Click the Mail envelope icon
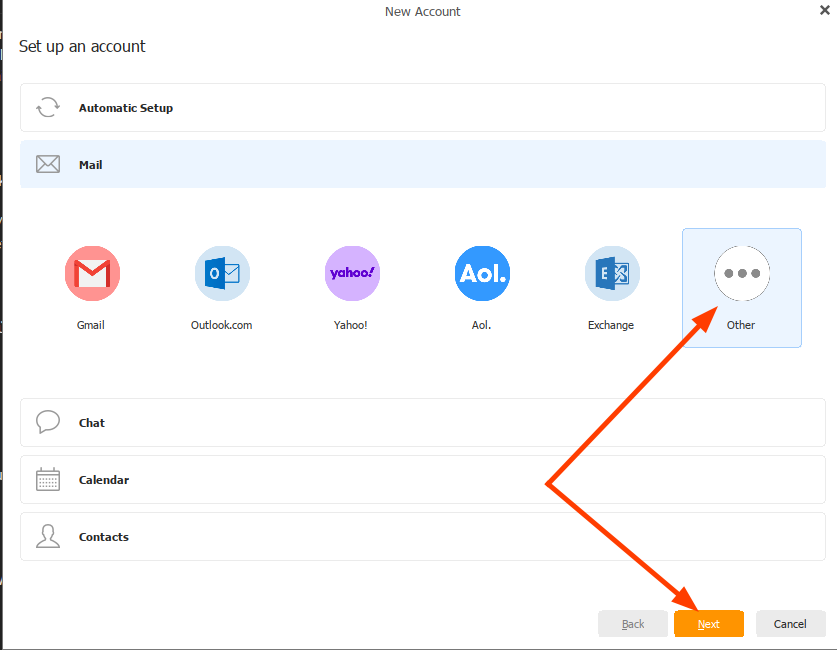Screen dimensions: 837x650 (x=48, y=165)
